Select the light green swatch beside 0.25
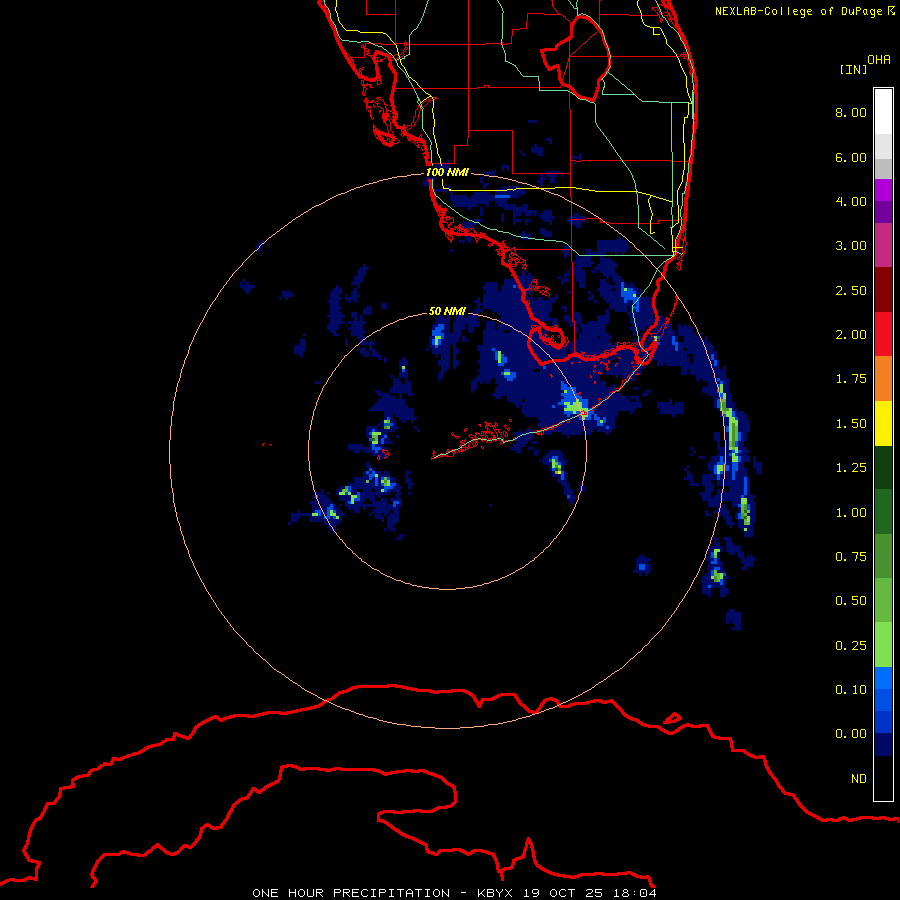 coord(883,645)
